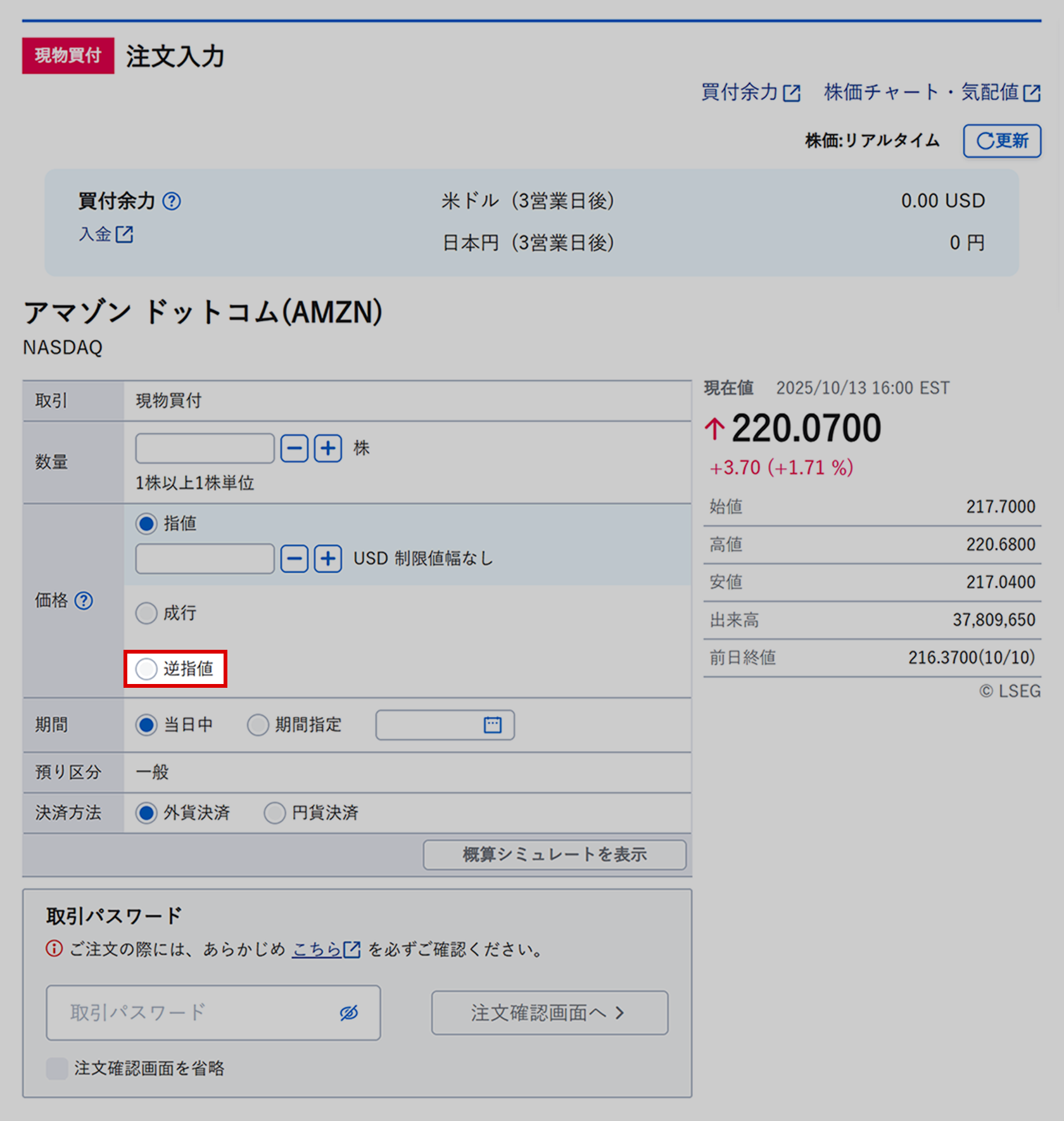Screen dimensions: 1064x1121
Task: Select the 成行 market order option
Action: point(146,613)
